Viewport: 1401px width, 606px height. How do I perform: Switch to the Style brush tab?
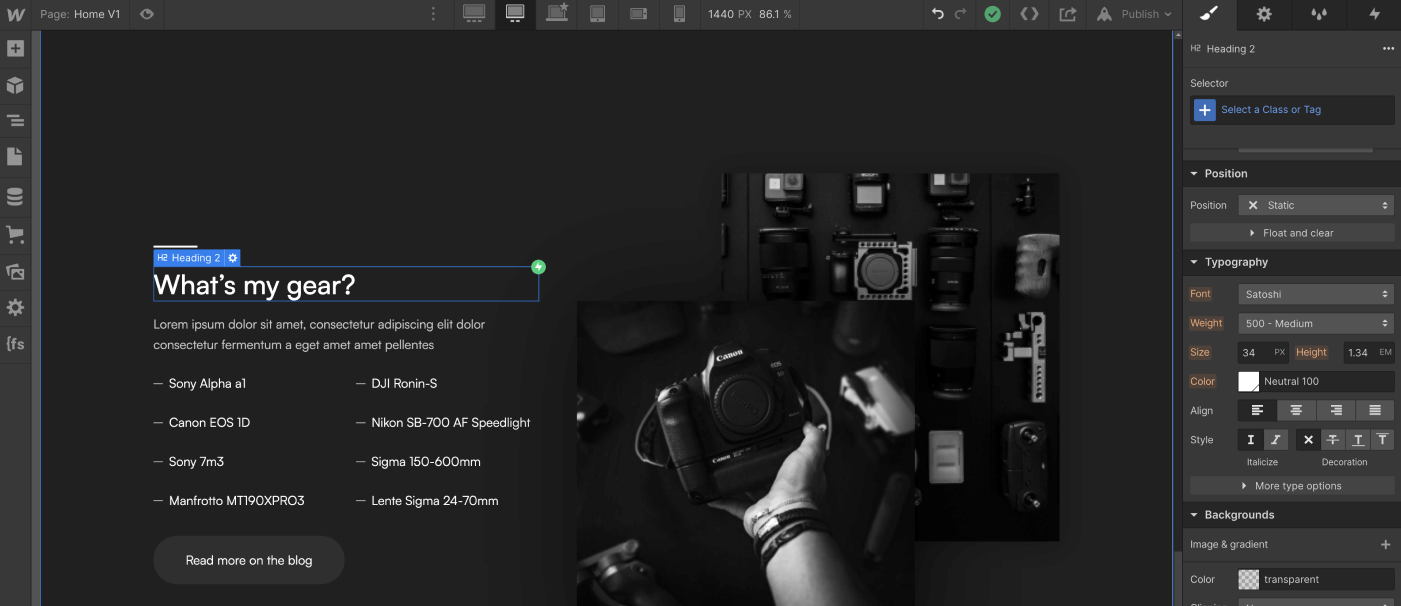[1209, 14]
